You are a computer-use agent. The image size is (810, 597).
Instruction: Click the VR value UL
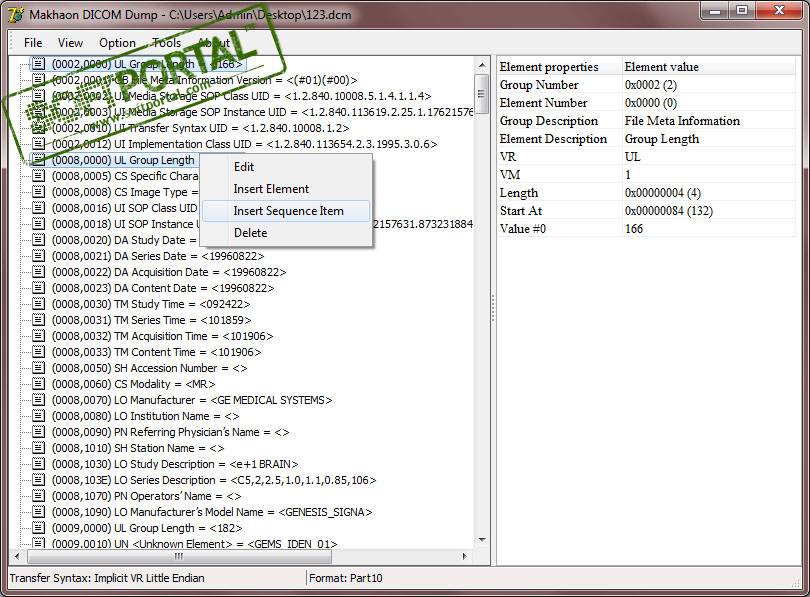point(632,157)
